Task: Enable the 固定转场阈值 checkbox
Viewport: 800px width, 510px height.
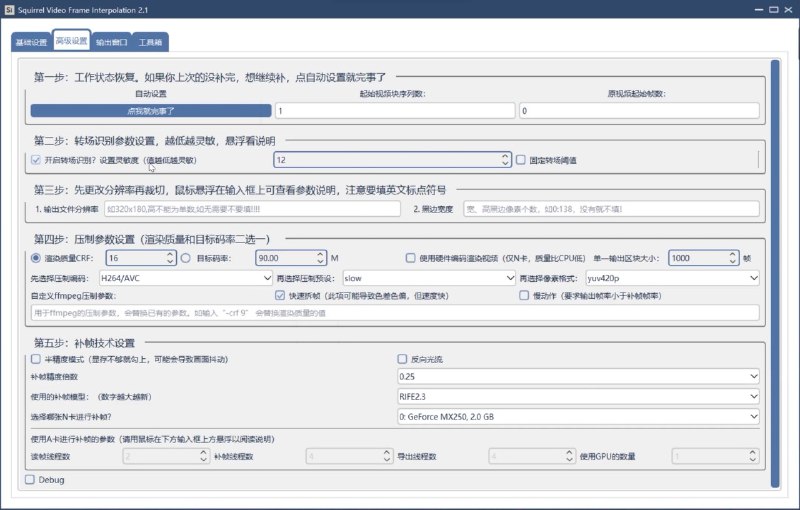Action: 521,160
